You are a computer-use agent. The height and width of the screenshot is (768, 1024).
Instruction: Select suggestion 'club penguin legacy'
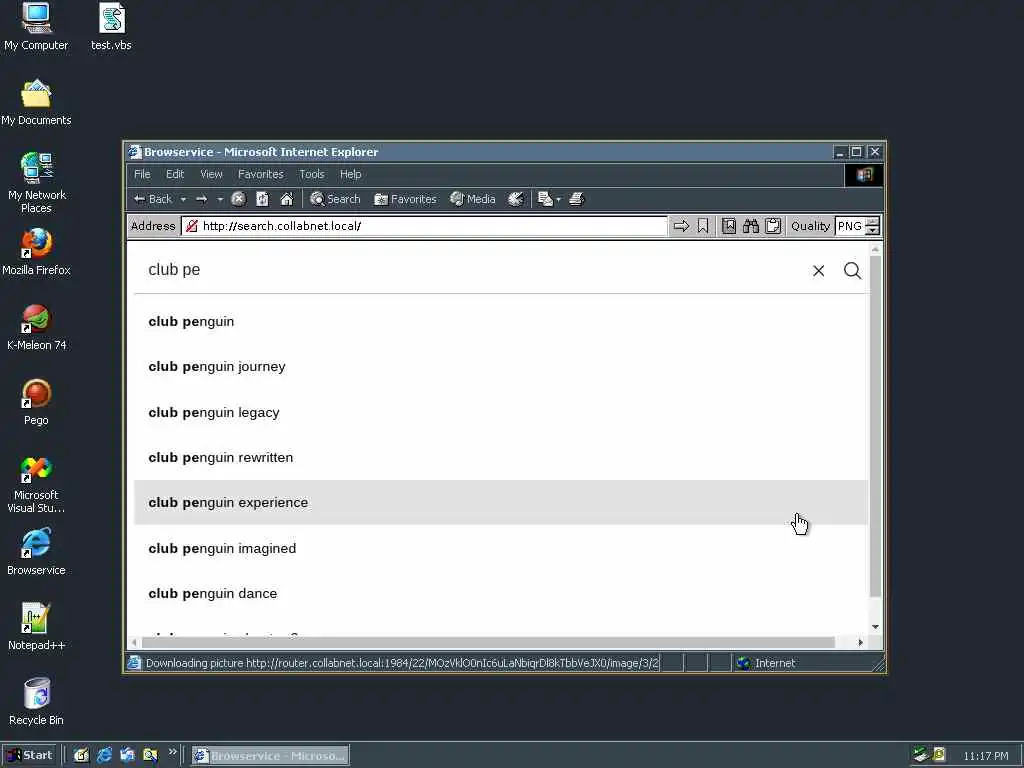(x=501, y=412)
